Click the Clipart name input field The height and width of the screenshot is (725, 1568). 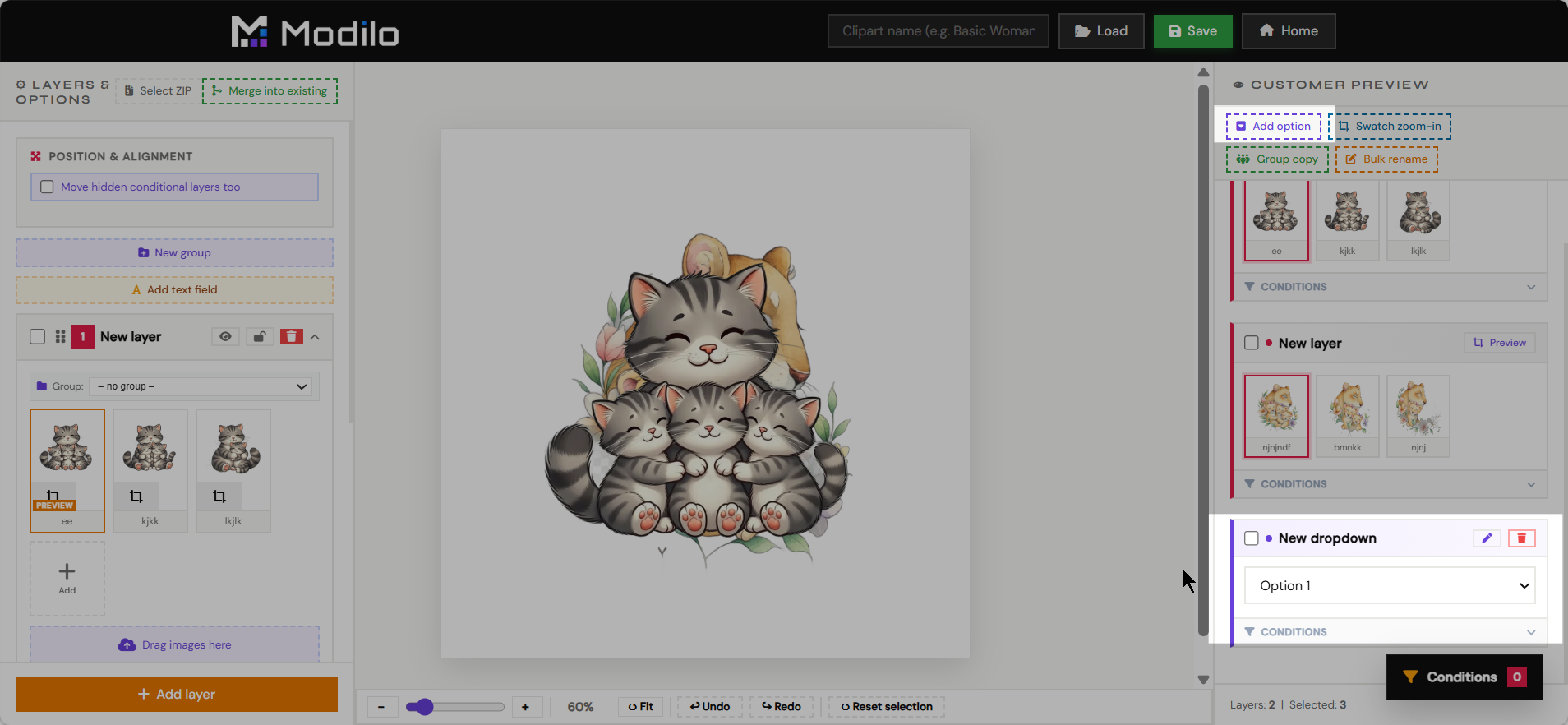938,31
